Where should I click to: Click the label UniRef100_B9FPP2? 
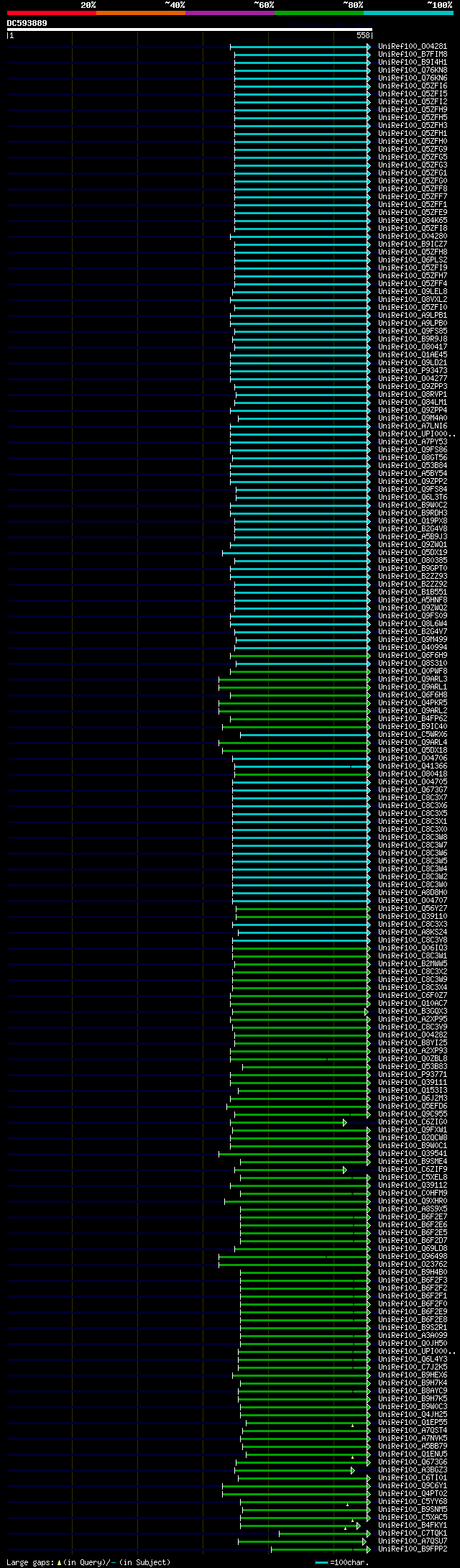point(413,1549)
